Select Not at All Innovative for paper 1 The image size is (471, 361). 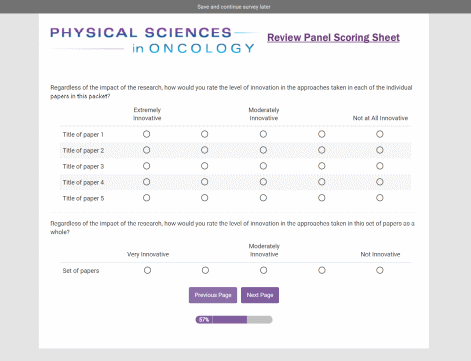(380, 134)
